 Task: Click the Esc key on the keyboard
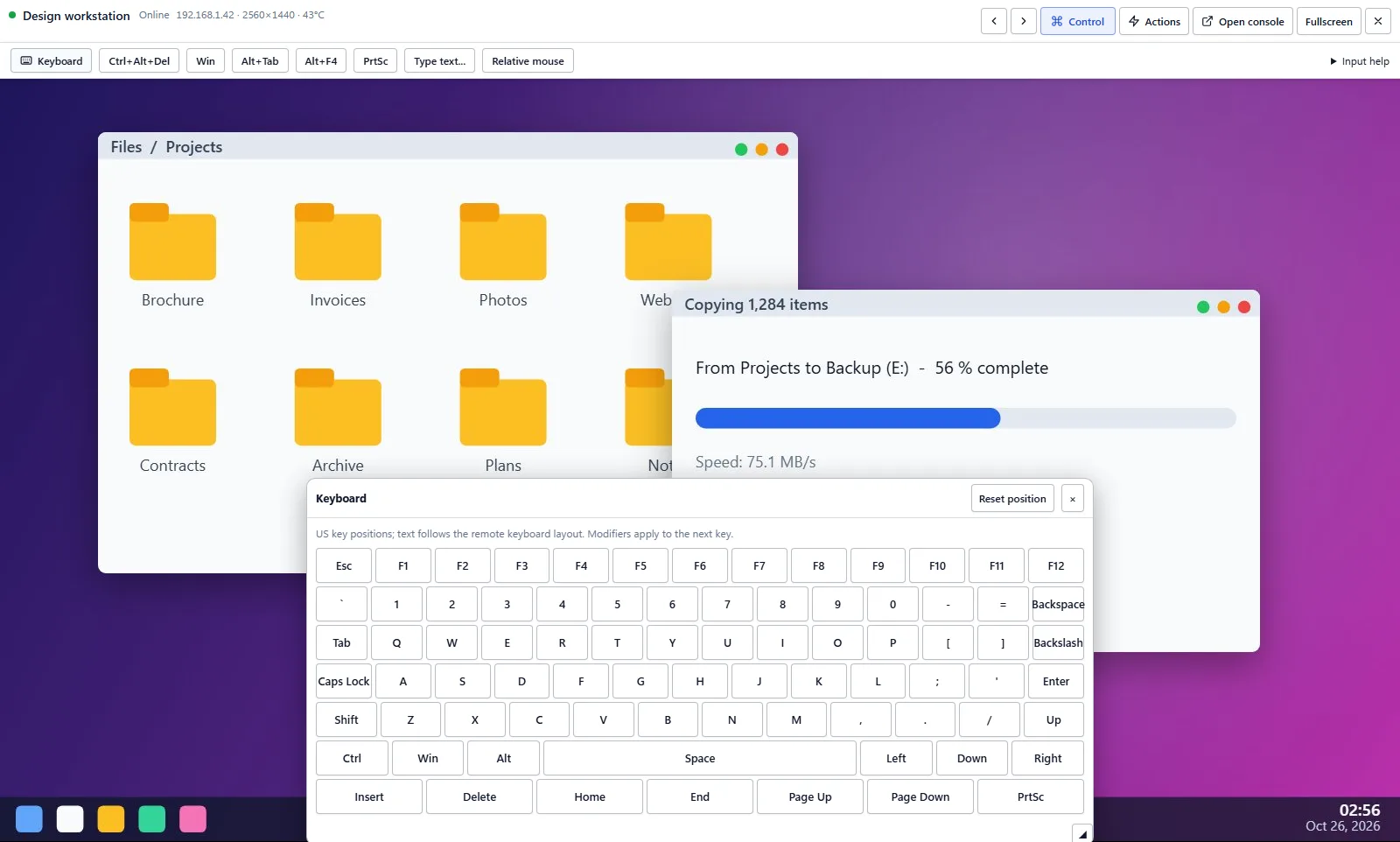(x=344, y=565)
